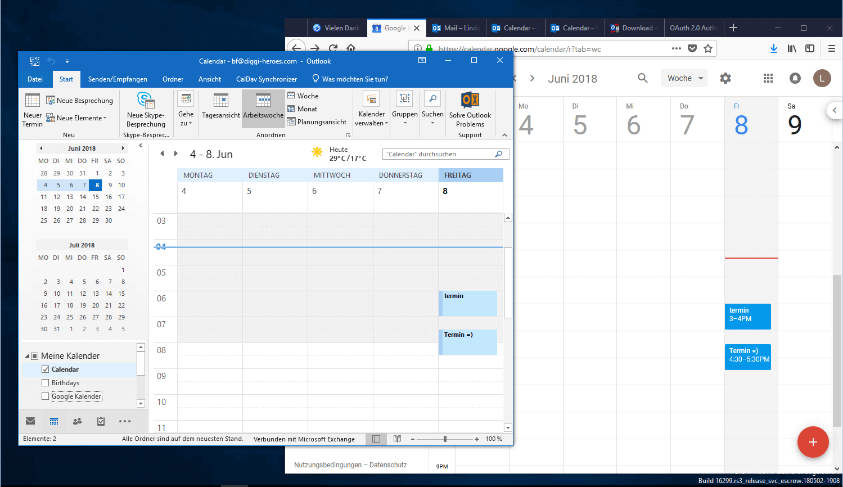The width and height of the screenshot is (843, 487).
Task: Open Gruppen dropdown in ribbon
Action: tap(404, 110)
